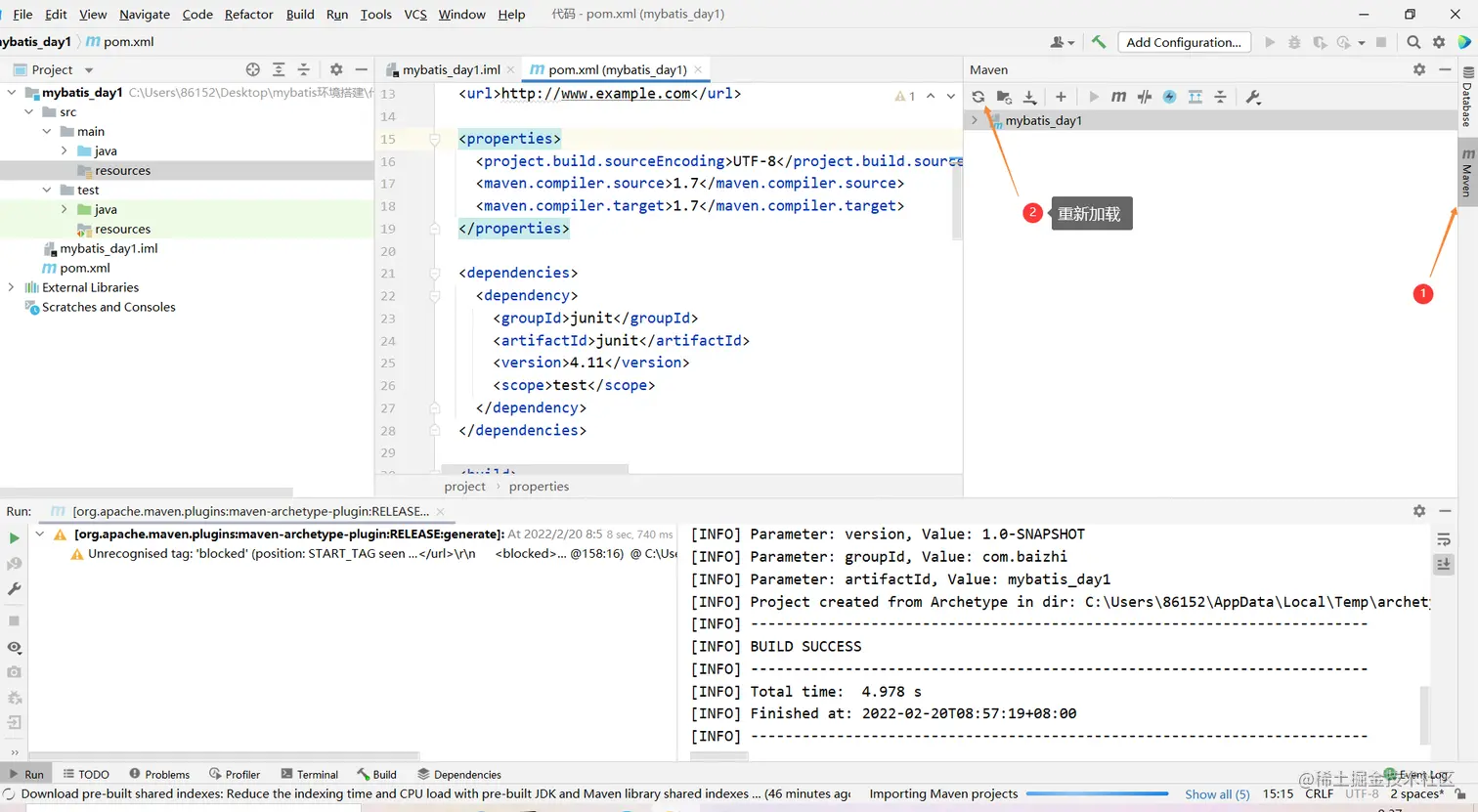Hide the Maven tool window

(1445, 69)
